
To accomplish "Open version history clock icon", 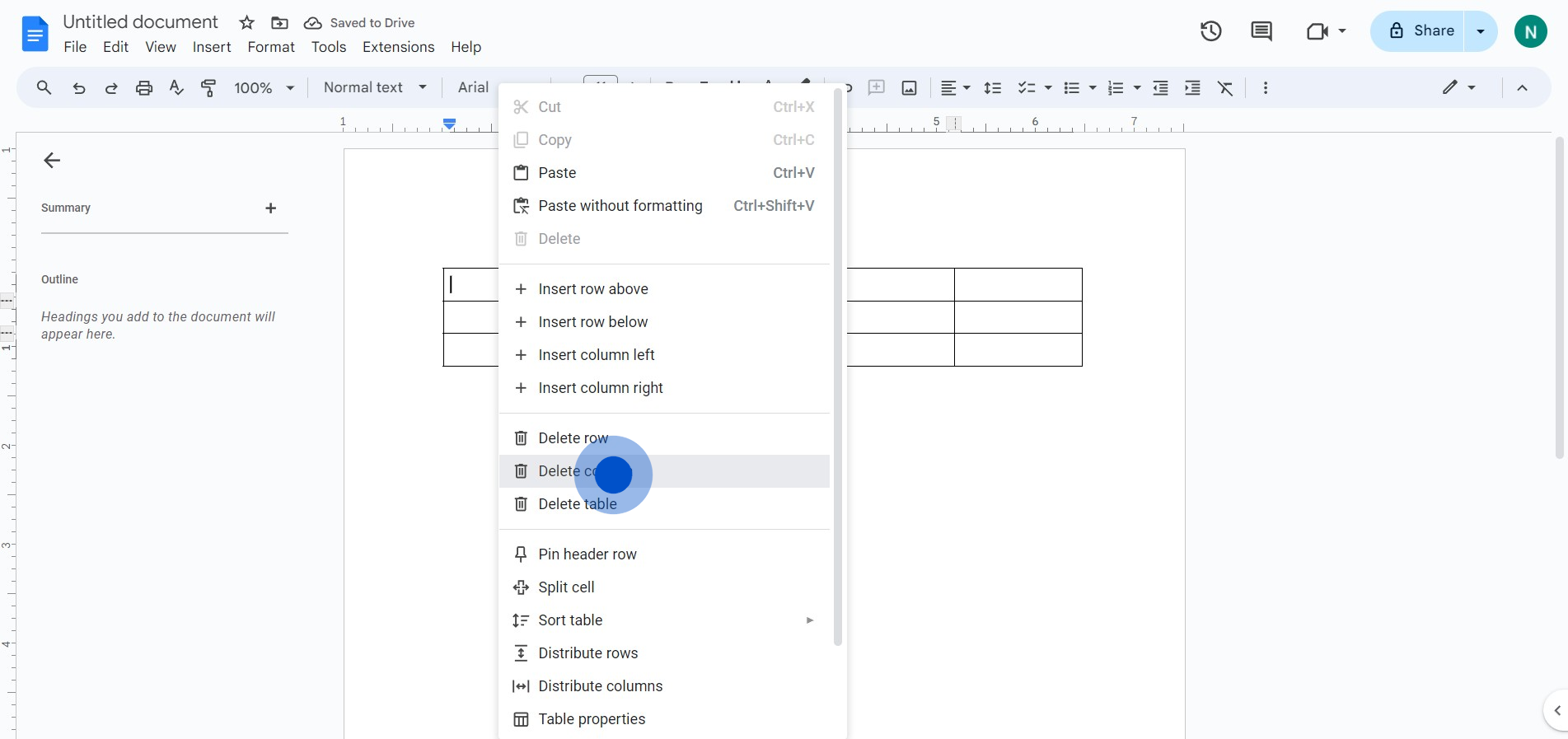I will (1210, 31).
